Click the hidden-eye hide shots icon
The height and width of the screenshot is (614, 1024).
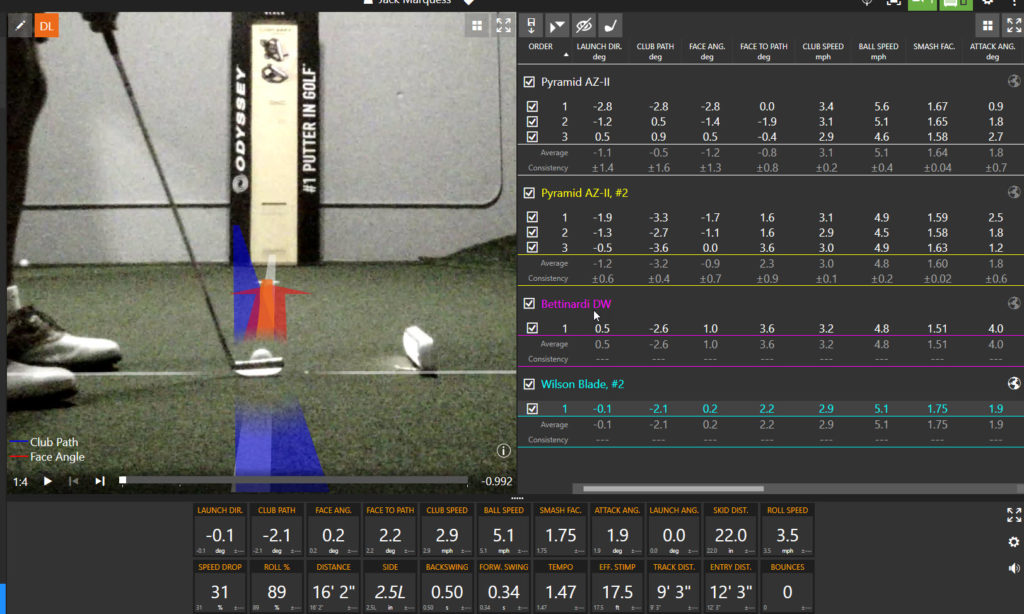coord(585,25)
